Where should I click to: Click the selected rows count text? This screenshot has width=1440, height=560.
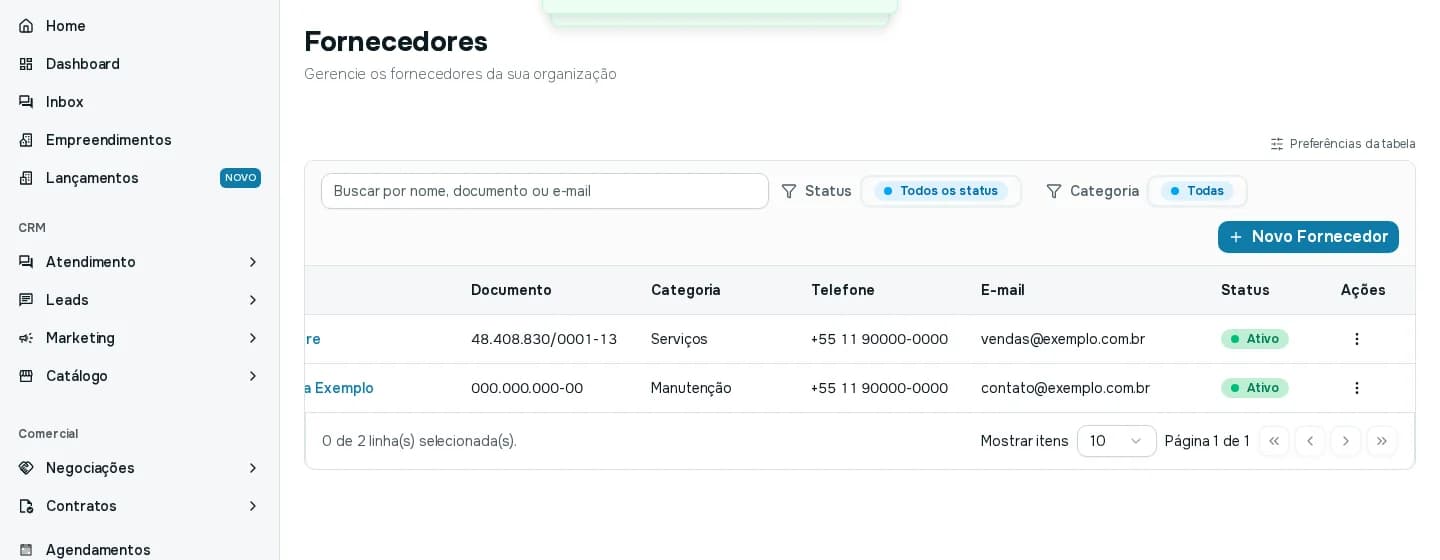(419, 441)
